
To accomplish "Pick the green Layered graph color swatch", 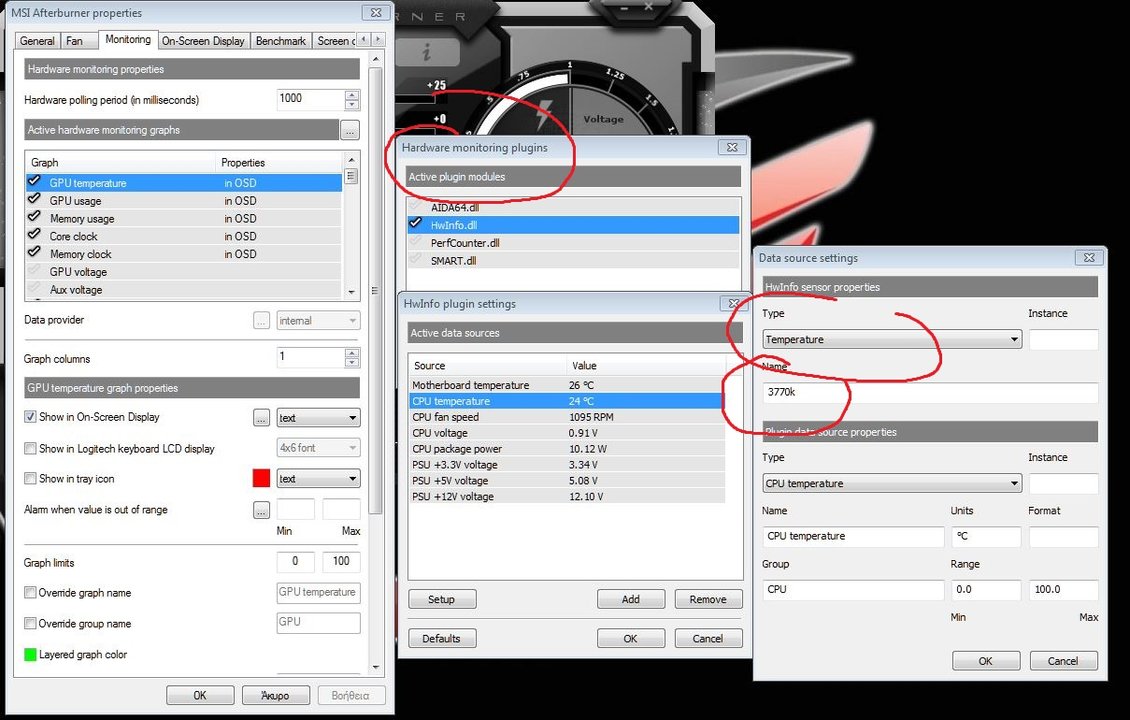I will 30,654.
